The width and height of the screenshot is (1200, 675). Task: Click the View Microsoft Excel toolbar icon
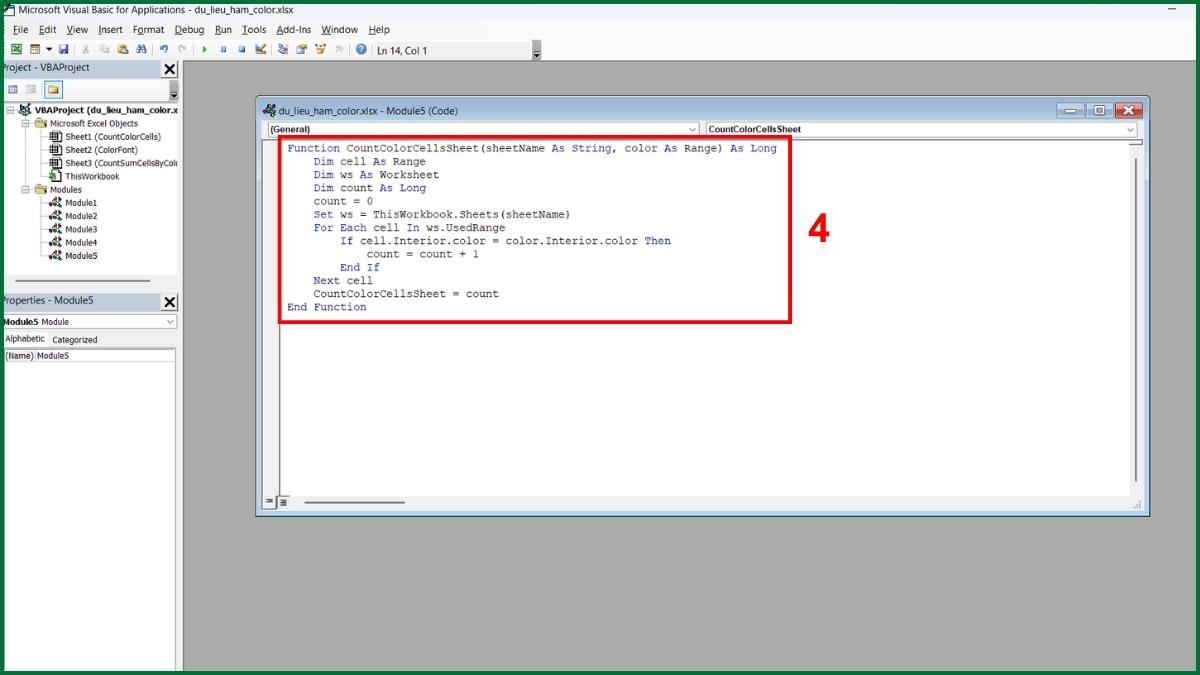pos(16,49)
